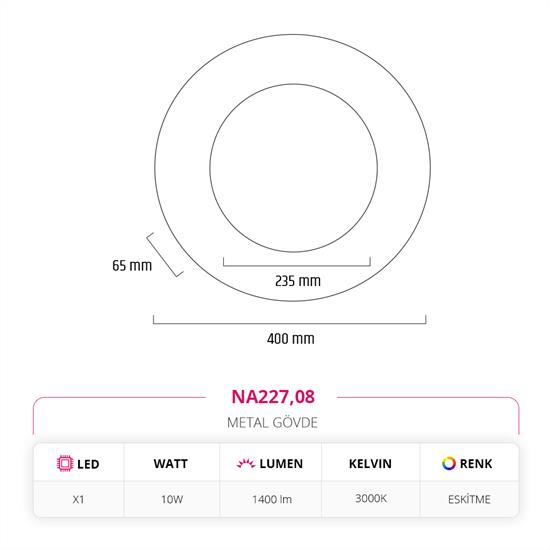Click the 235 mm dimension label

pos(297,281)
